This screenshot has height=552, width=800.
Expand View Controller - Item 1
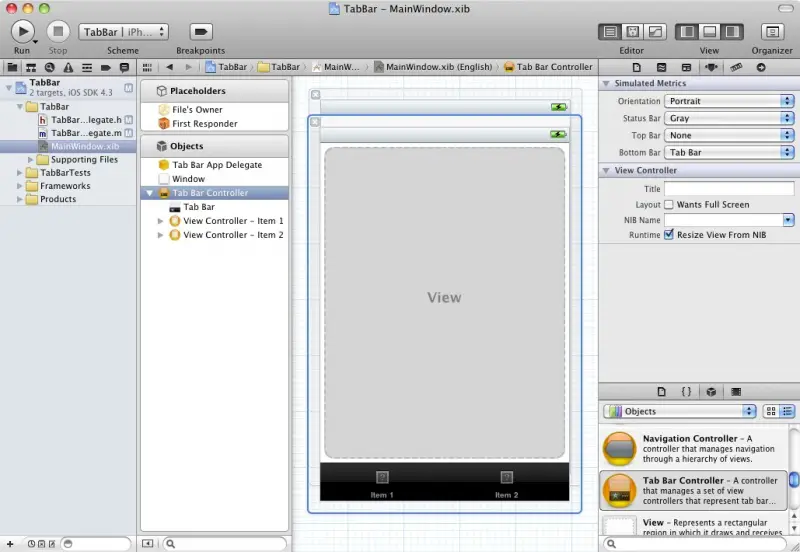coord(161,221)
